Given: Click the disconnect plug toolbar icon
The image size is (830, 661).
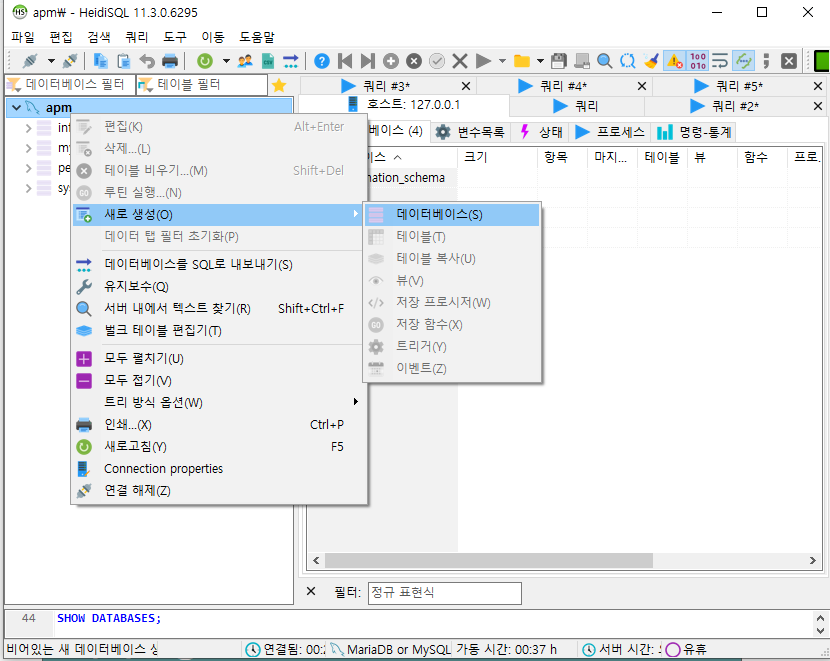Looking at the screenshot, I should [70, 61].
